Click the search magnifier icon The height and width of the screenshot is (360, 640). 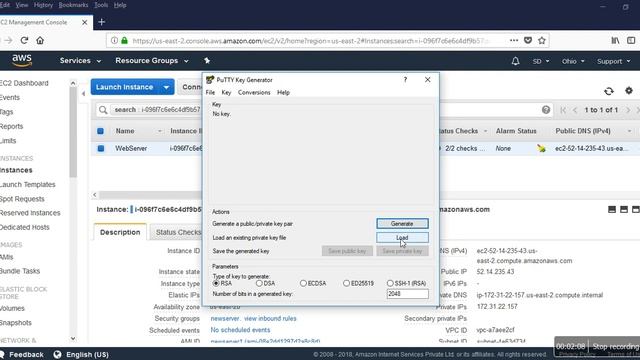click(103, 110)
